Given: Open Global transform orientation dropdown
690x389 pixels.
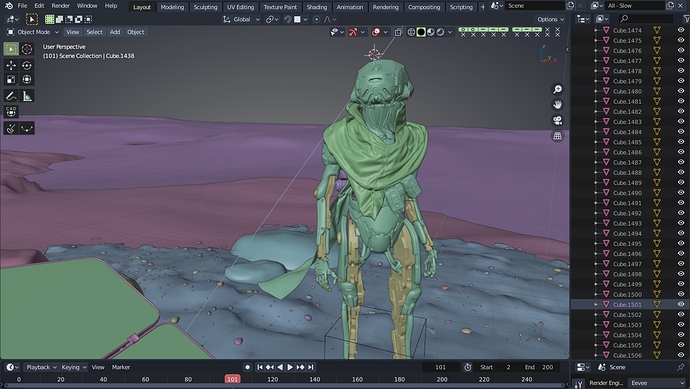Looking at the screenshot, I should pos(242,19).
